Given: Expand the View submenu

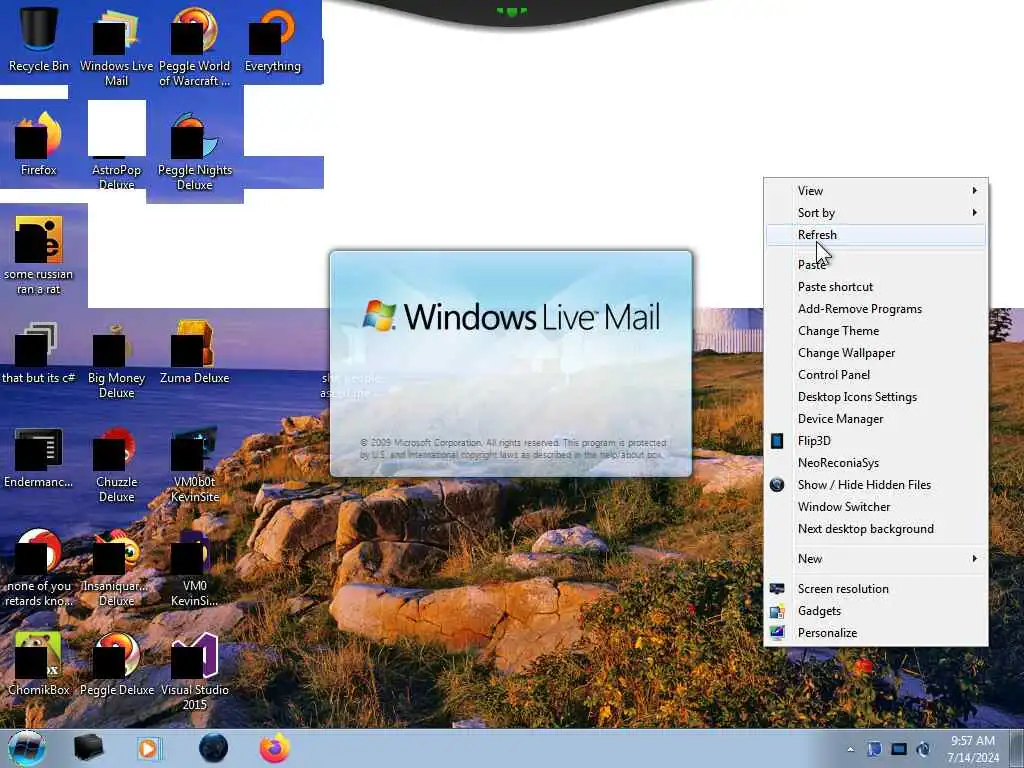Looking at the screenshot, I should pyautogui.click(x=876, y=191).
